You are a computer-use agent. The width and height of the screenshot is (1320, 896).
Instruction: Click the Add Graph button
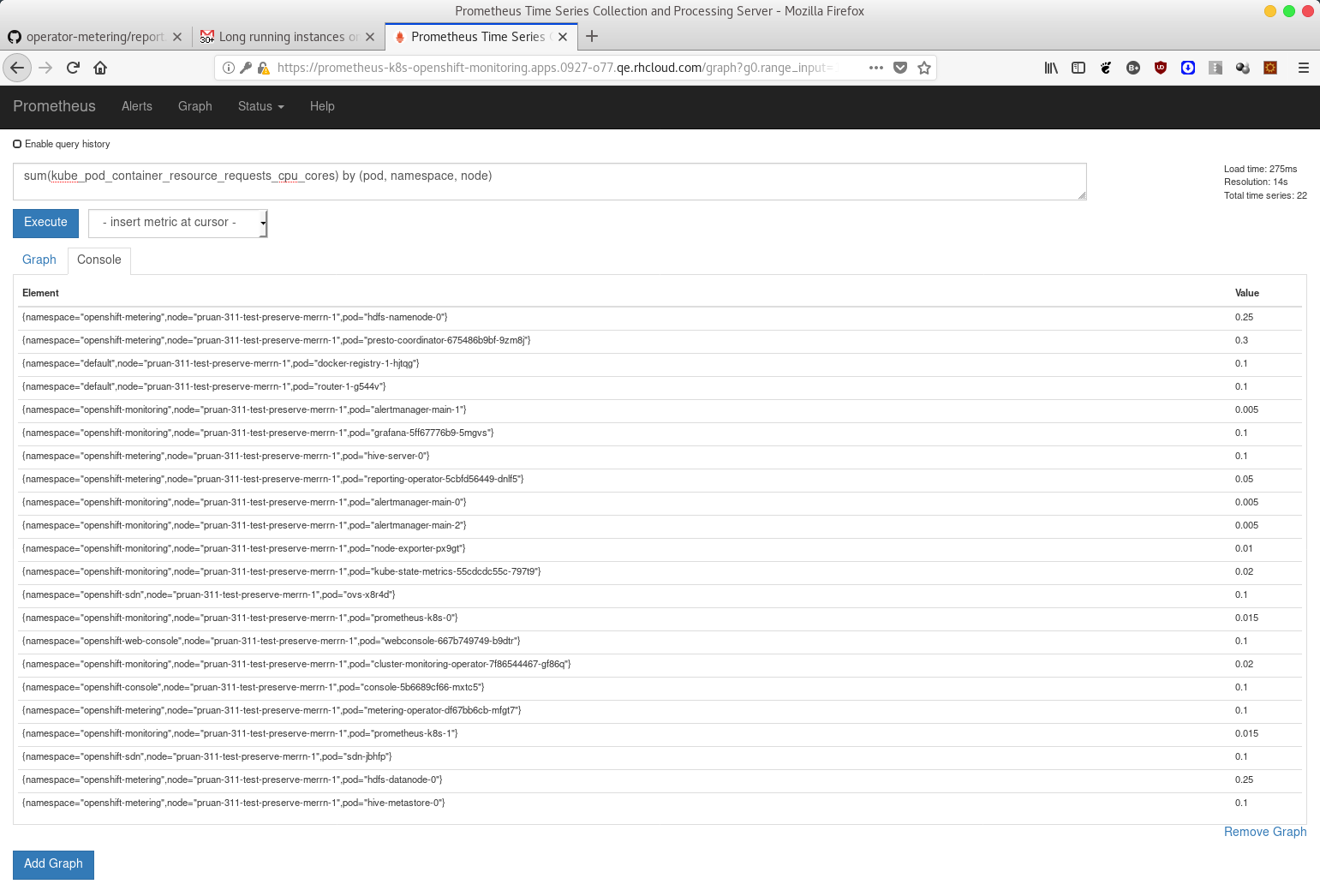point(53,864)
